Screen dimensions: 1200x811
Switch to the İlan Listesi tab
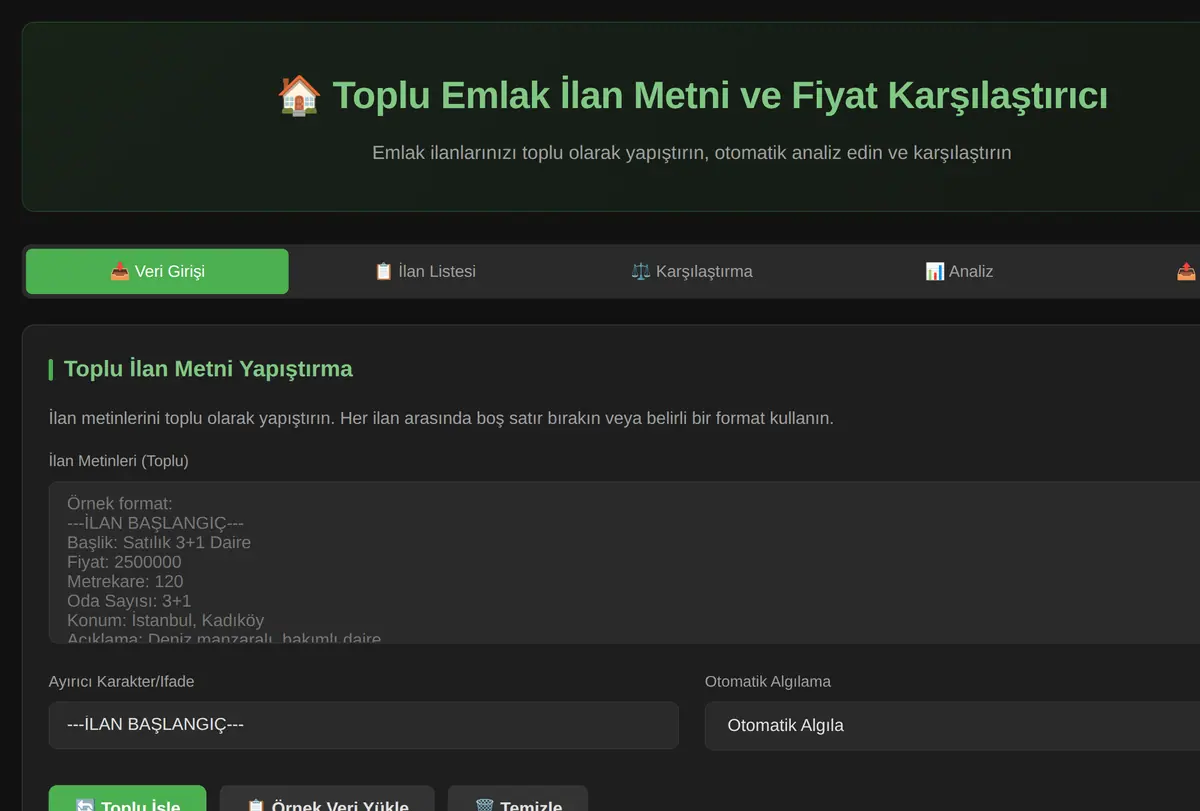click(425, 271)
